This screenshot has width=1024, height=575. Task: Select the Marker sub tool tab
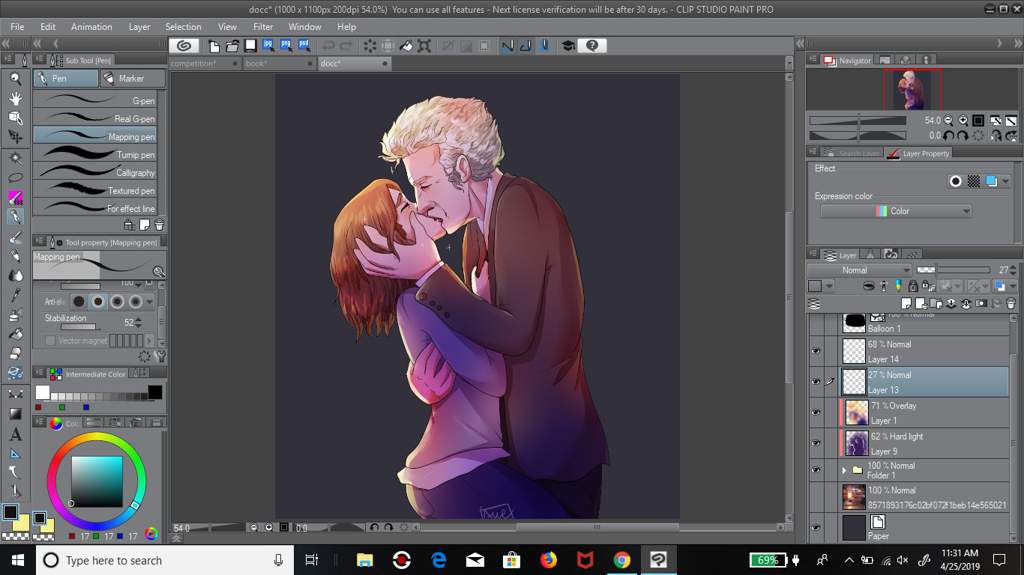click(133, 78)
